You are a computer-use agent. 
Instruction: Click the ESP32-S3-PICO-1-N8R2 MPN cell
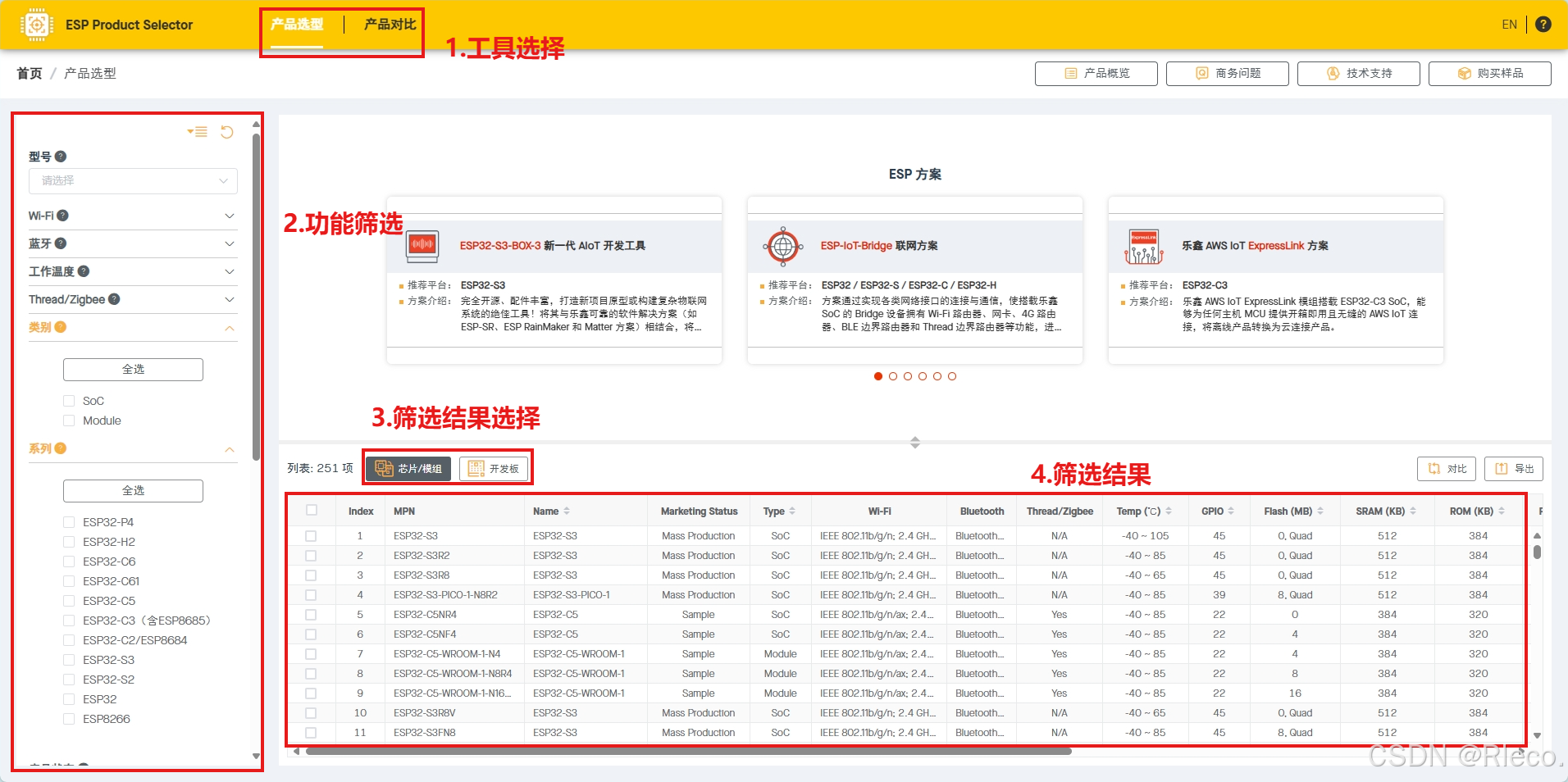click(445, 595)
